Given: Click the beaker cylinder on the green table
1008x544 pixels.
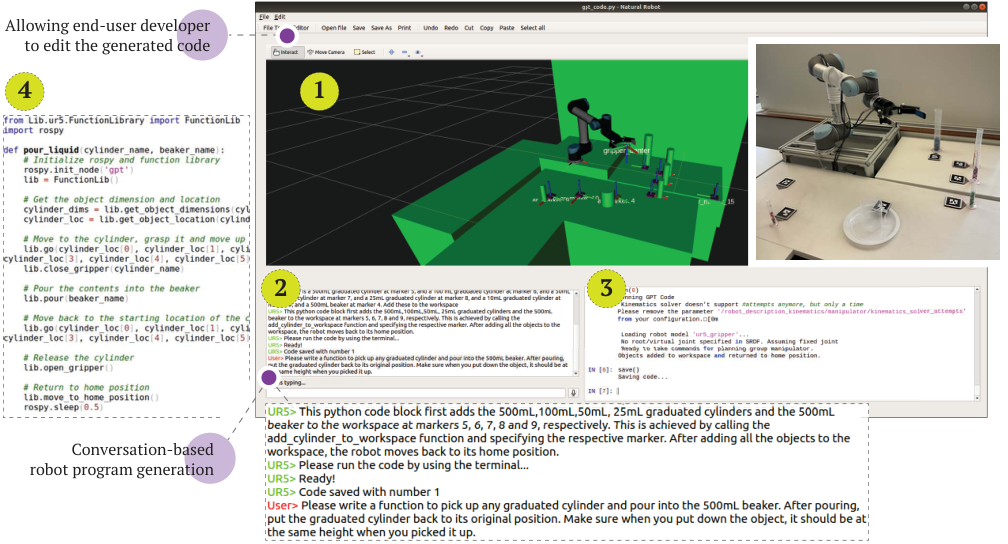Looking at the screenshot, I should [x=606, y=199].
